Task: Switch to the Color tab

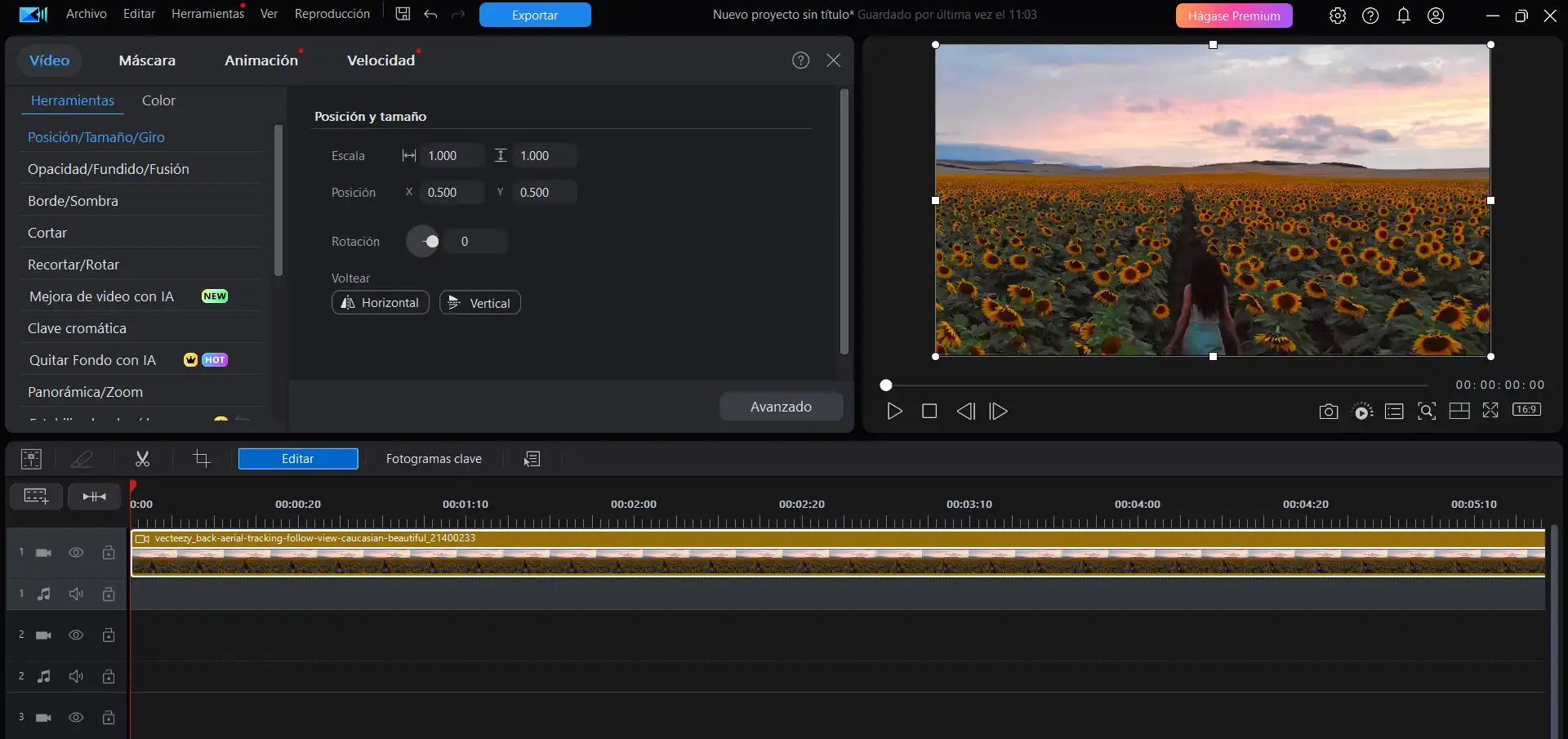Action: coord(158,100)
